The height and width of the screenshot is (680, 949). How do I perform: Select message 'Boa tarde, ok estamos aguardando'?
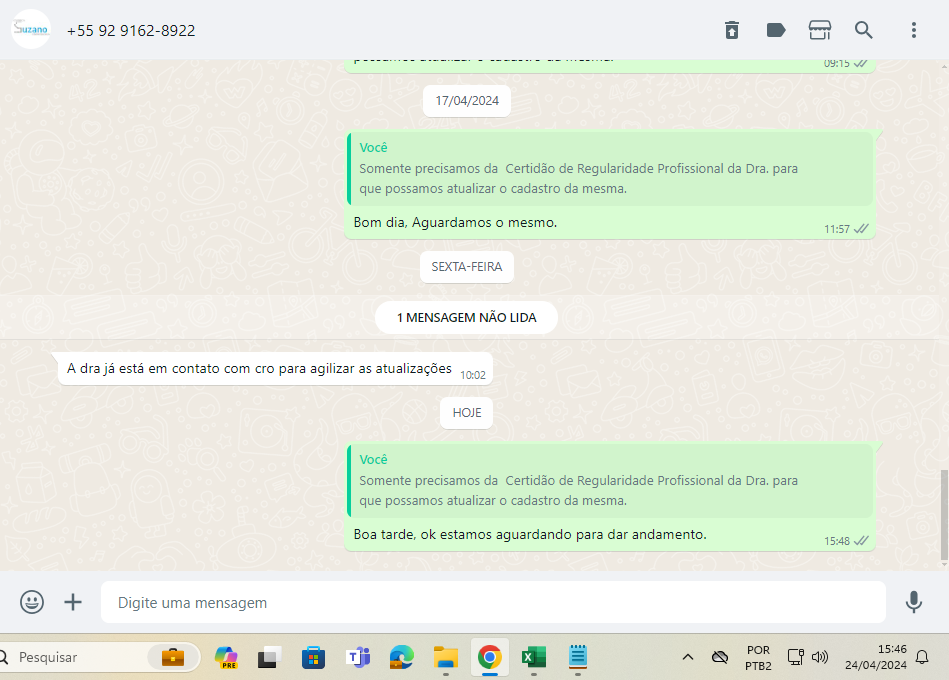(530, 535)
